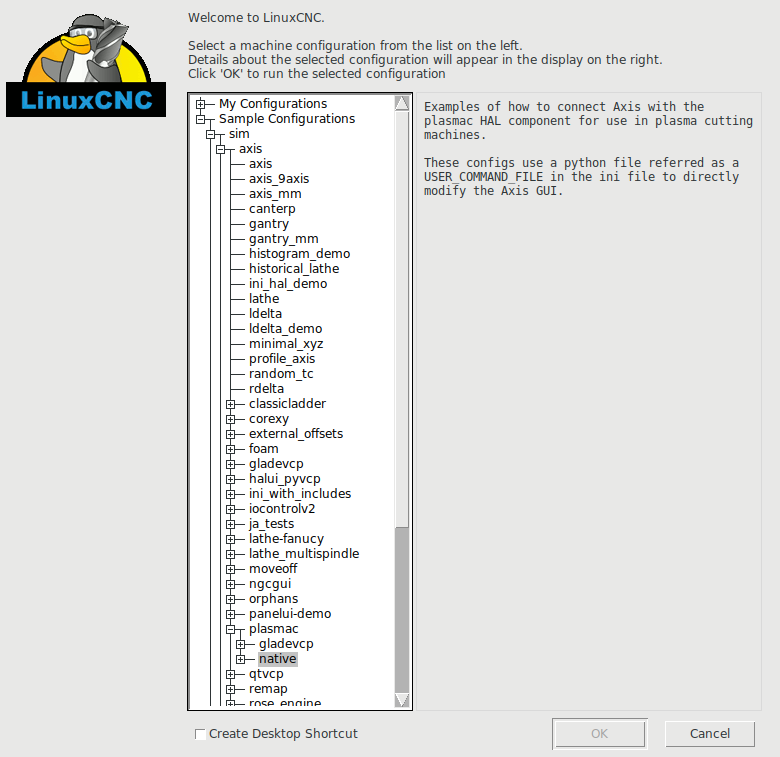The image size is (780, 757).
Task: Select the remap tree label
Action: click(x=268, y=689)
